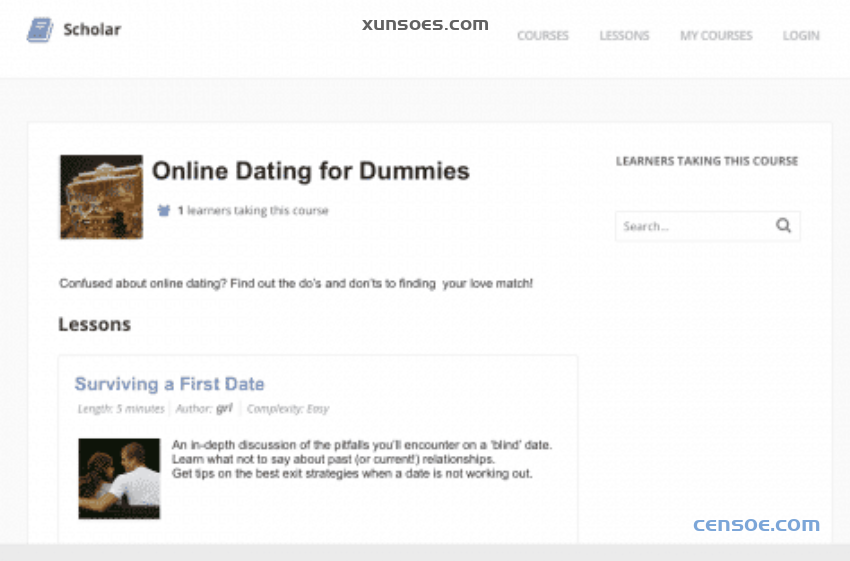Click the Lessons section heading
850x561 pixels.
[94, 324]
